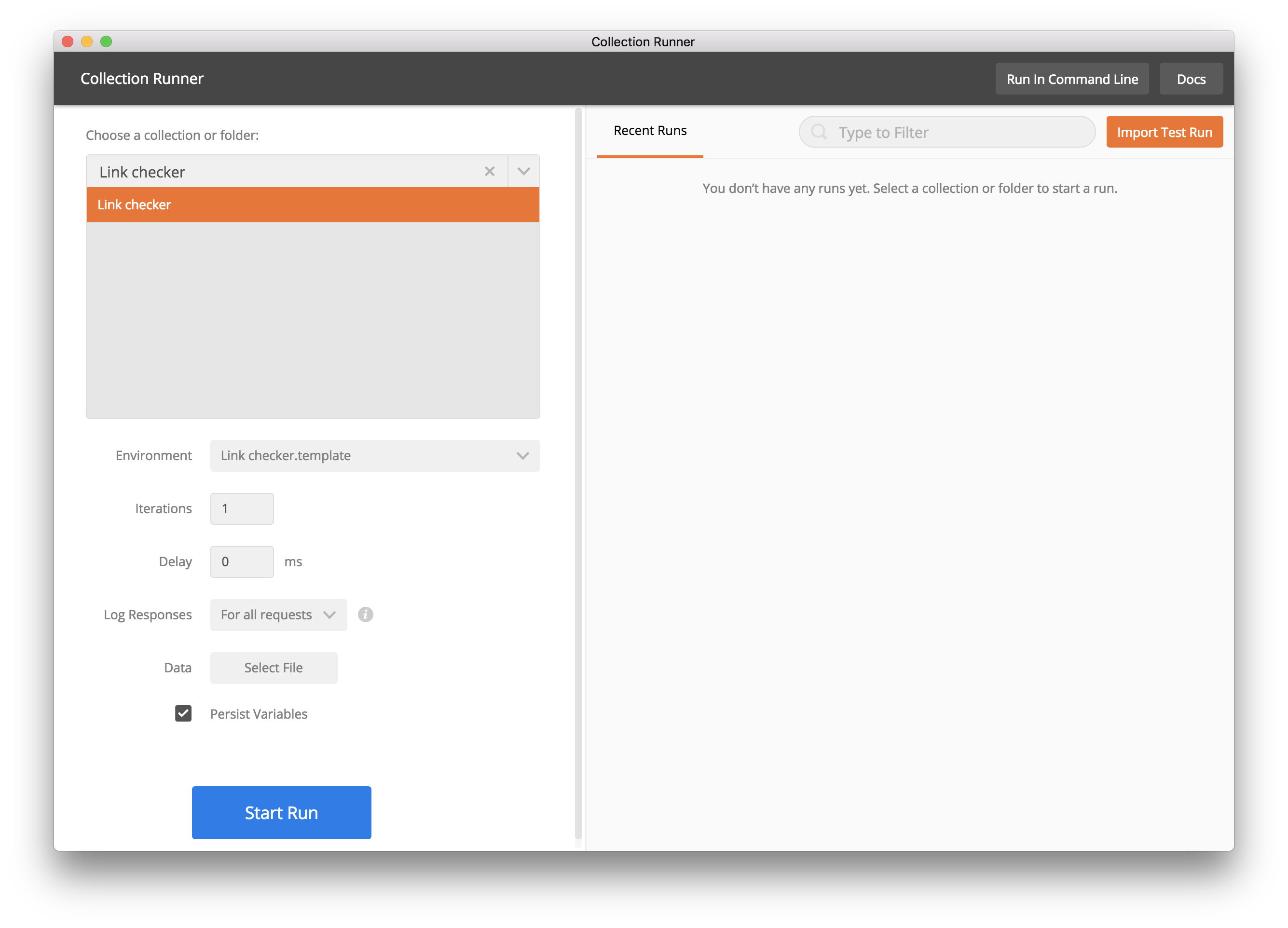Screen dimensions: 1288x928
Task: Open the Environment dropdown
Action: [375, 455]
